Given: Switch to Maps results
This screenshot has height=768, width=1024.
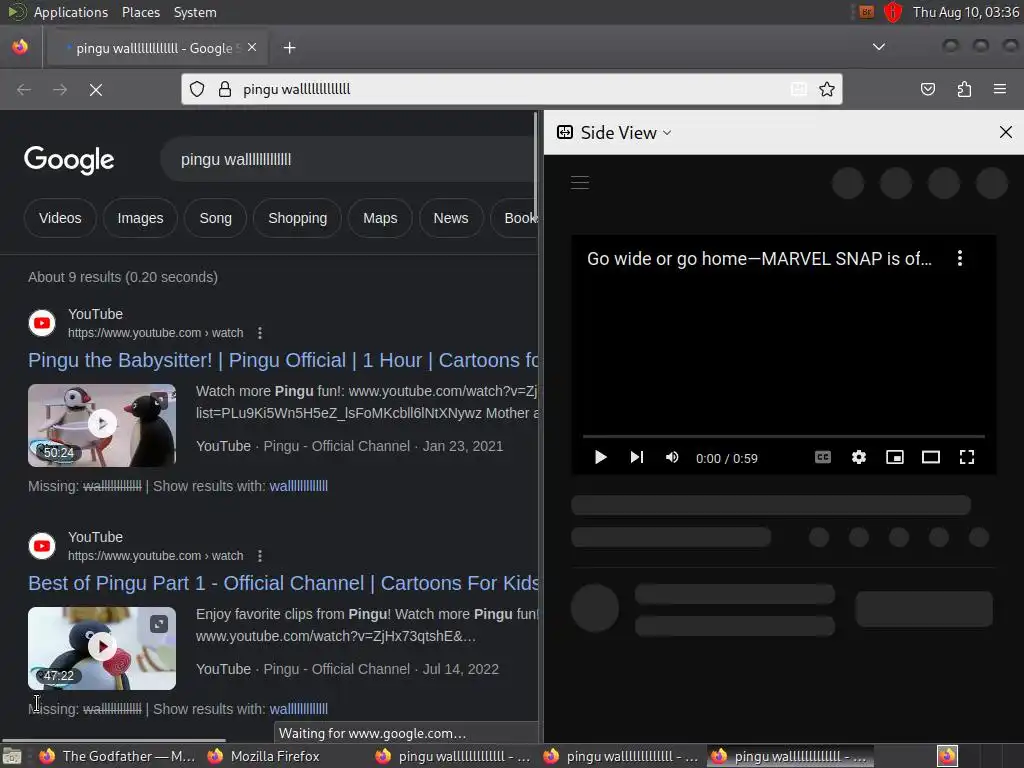Looking at the screenshot, I should [x=380, y=218].
